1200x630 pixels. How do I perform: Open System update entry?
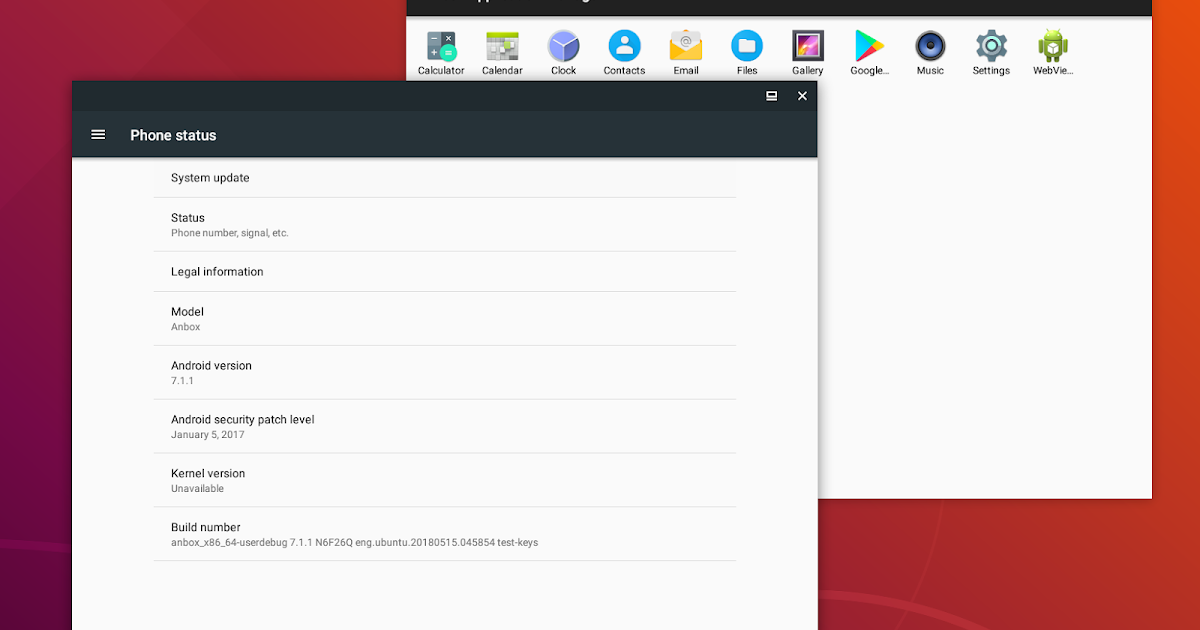click(x=445, y=178)
